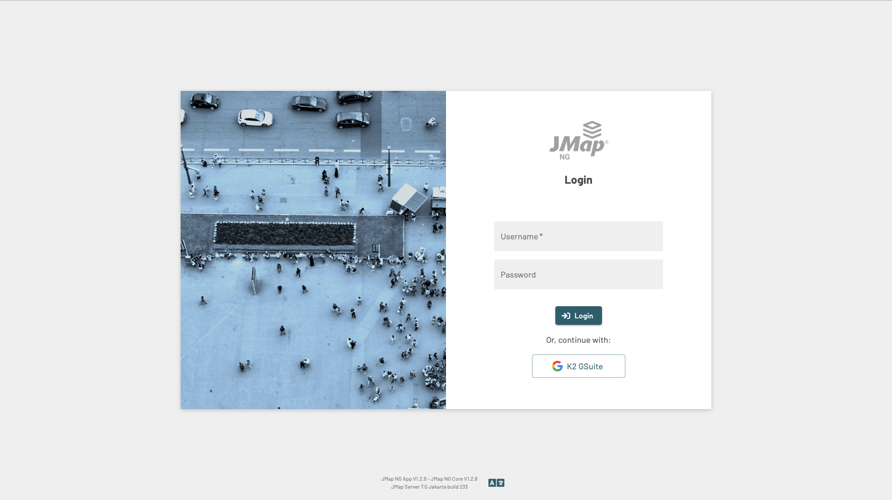Click the dark flower bed in photo
Screen dimensions: 892x500
pos(285,234)
